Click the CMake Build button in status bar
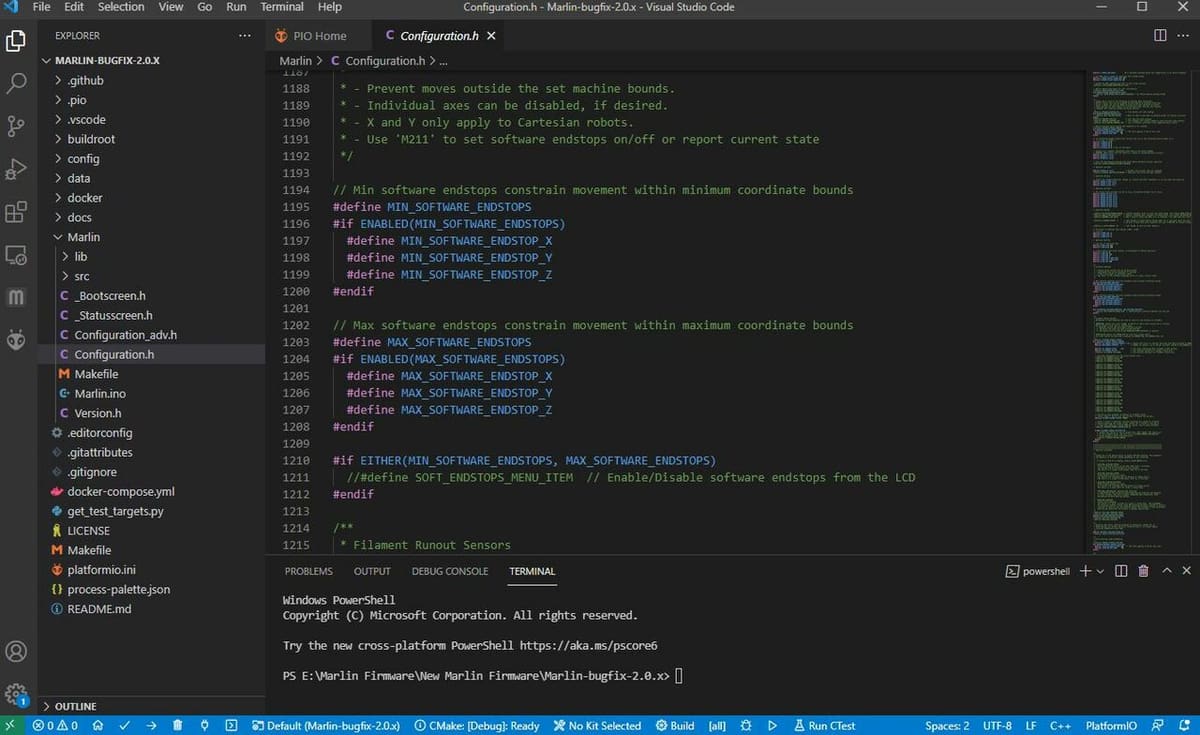Screen dimensions: 1200x735 pyautogui.click(x=675, y=725)
